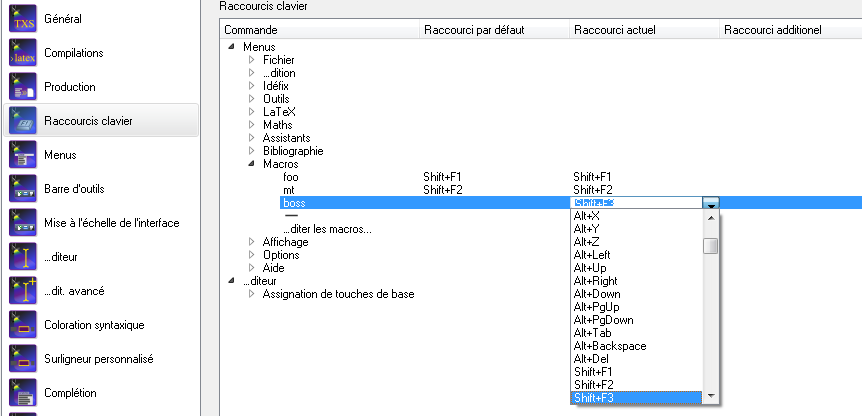Click the Barre d'outils icon
The image size is (862, 416).
(23, 189)
